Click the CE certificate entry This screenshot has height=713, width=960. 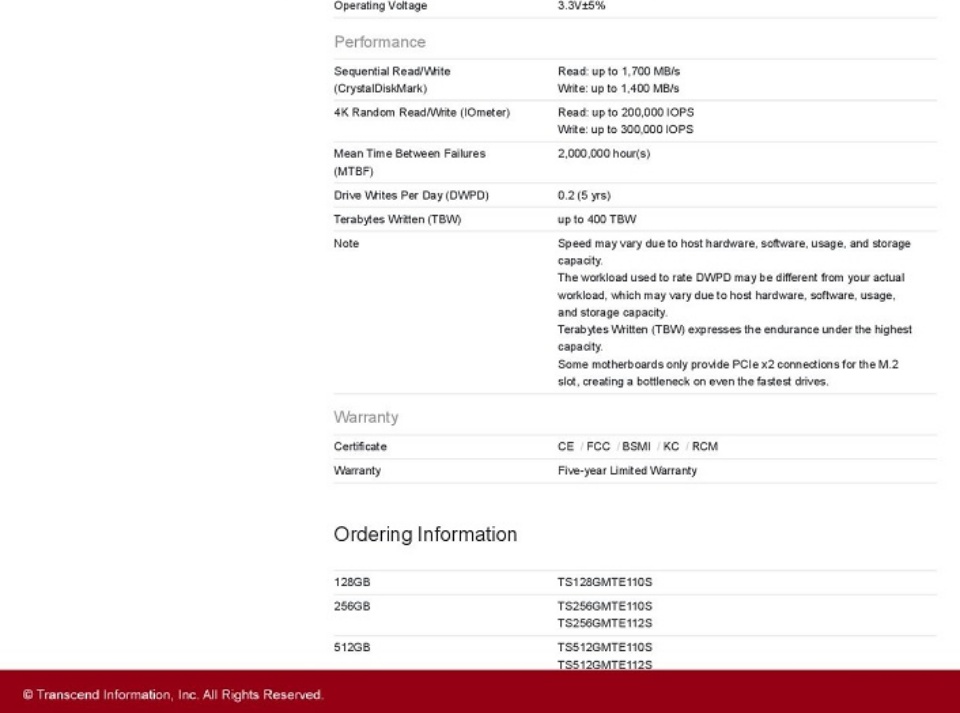(x=566, y=447)
